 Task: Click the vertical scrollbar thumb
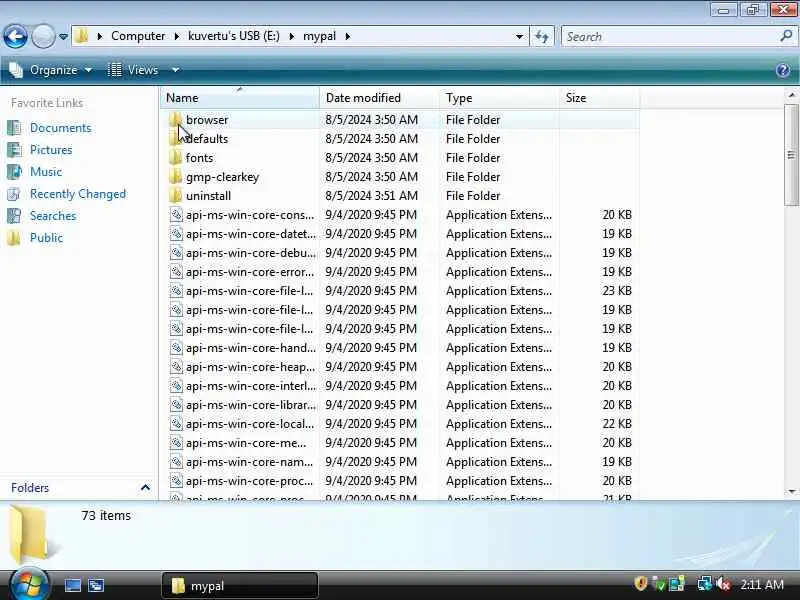coord(791,155)
